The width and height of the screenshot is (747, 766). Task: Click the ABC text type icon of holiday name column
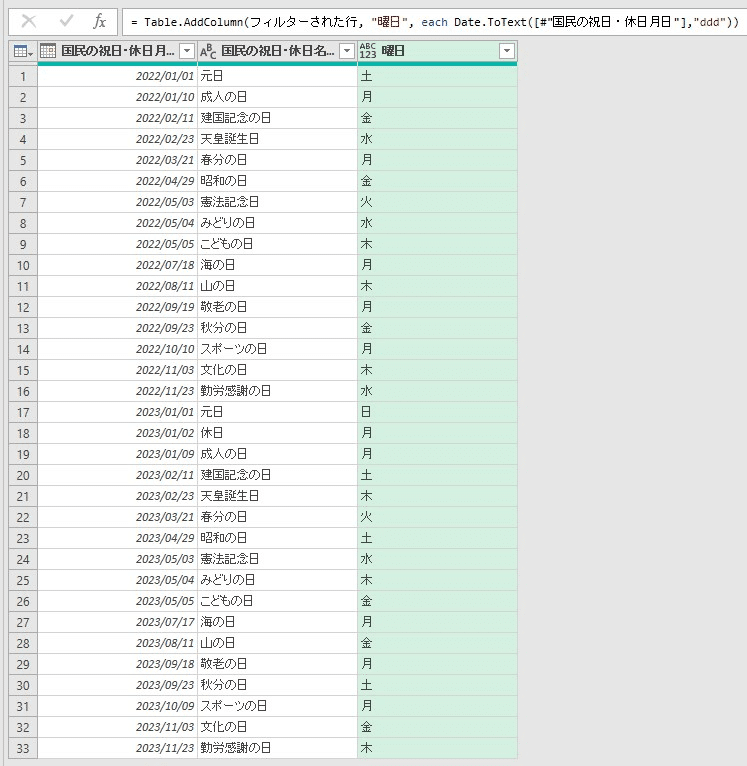[208, 51]
